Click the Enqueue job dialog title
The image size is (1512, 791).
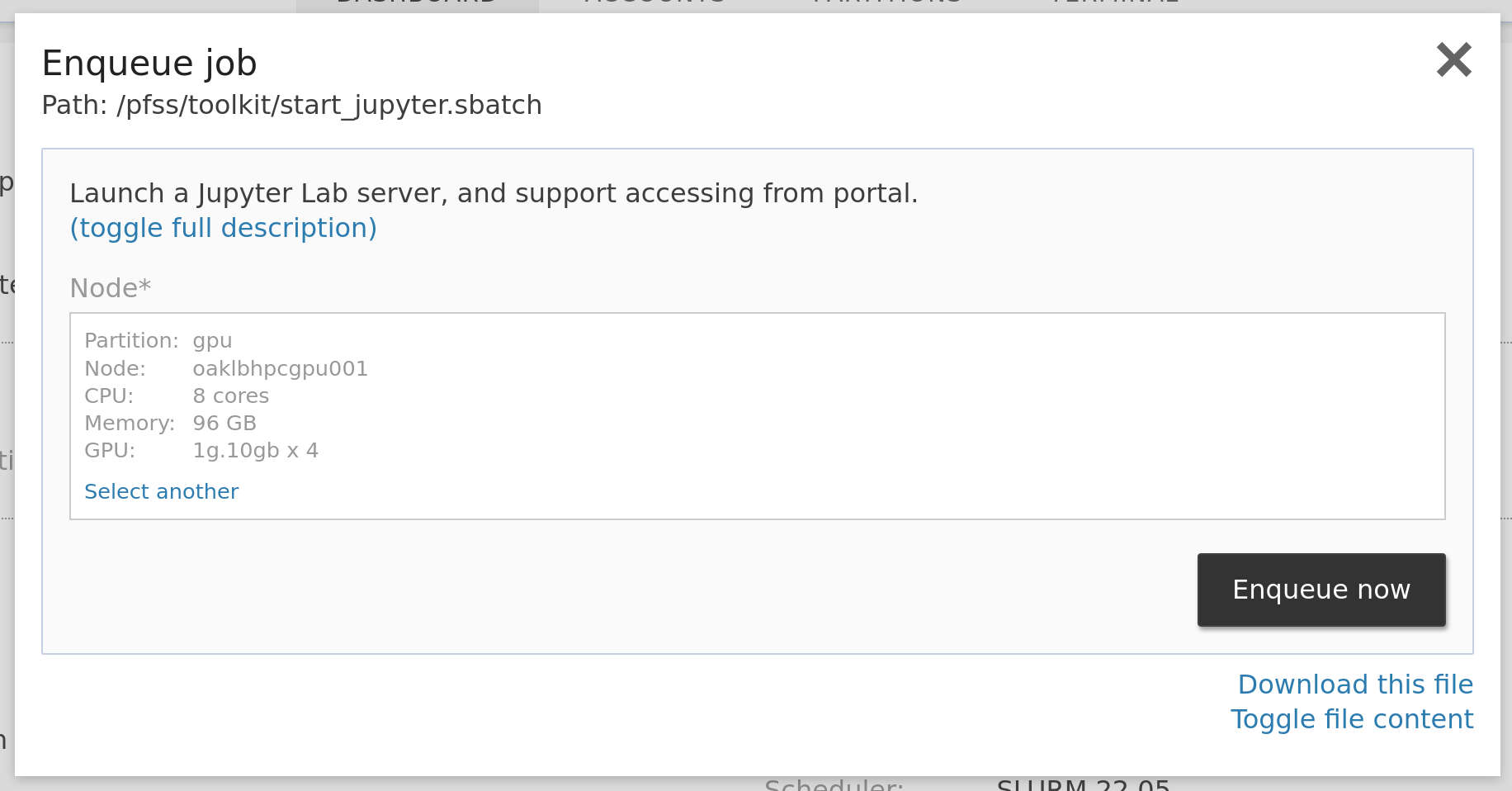(x=149, y=64)
